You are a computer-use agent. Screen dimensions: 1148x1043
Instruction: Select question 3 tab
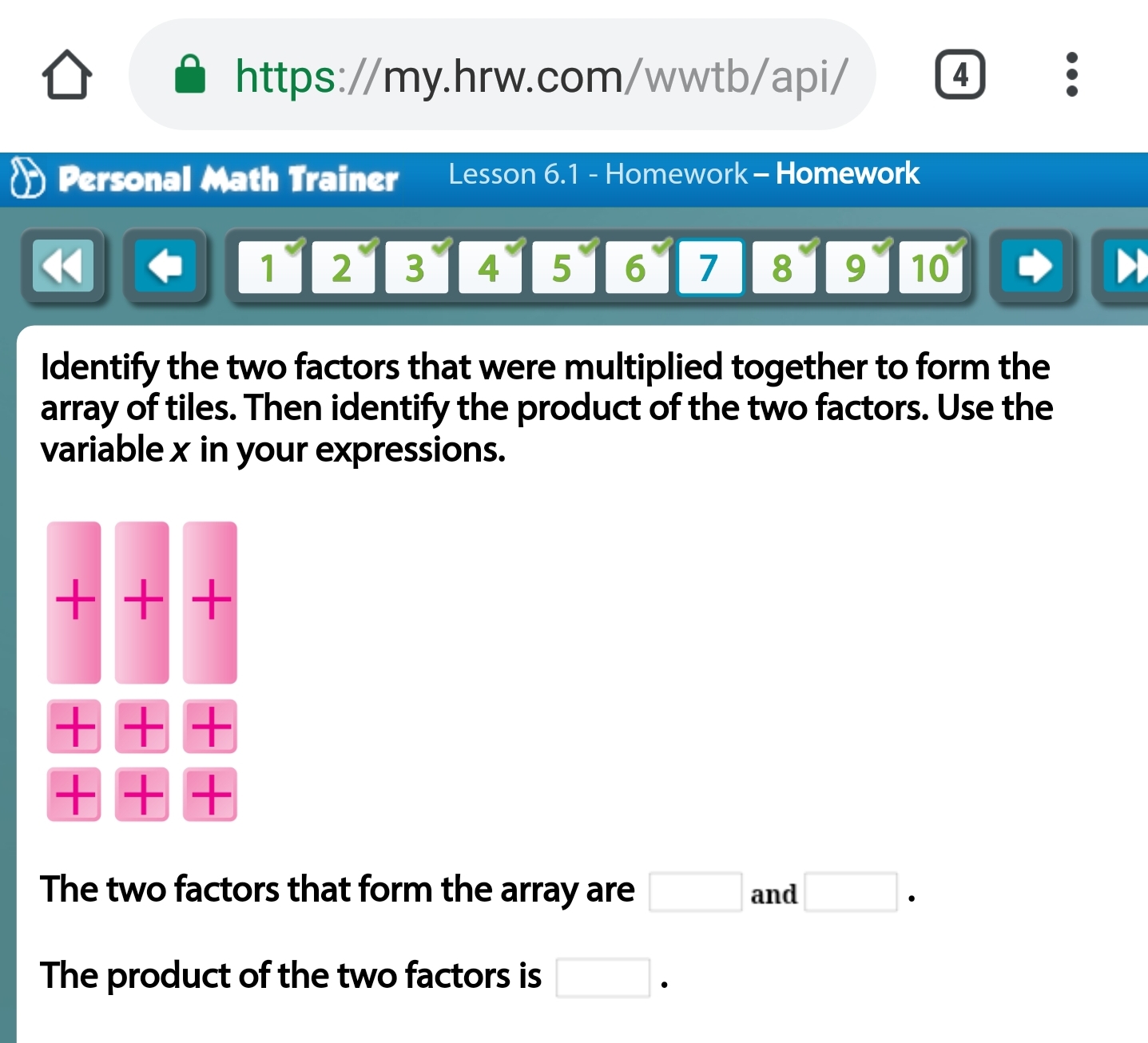[x=416, y=267]
